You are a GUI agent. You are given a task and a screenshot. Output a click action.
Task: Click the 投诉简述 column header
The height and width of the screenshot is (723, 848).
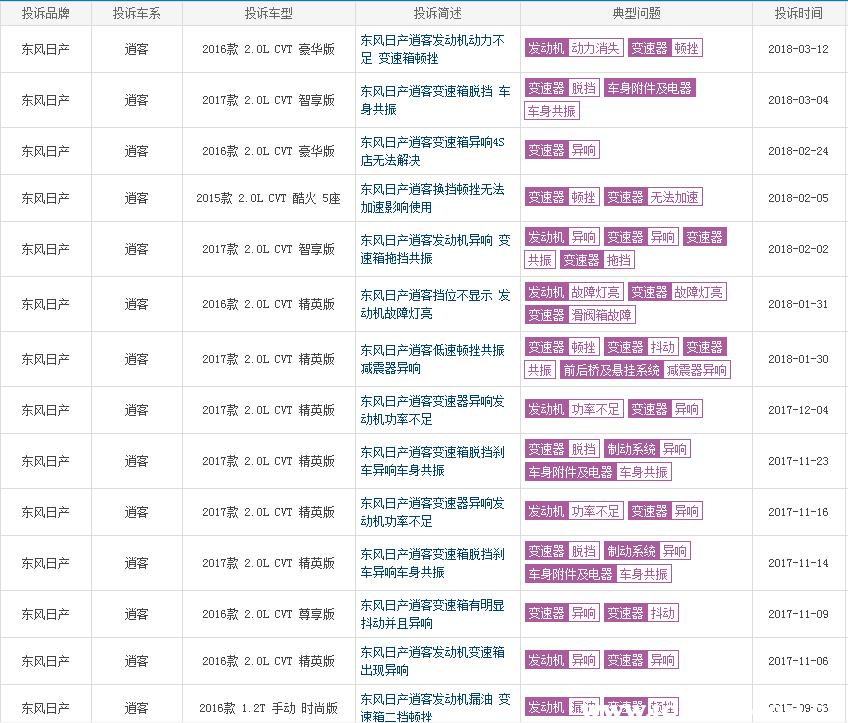click(x=437, y=13)
